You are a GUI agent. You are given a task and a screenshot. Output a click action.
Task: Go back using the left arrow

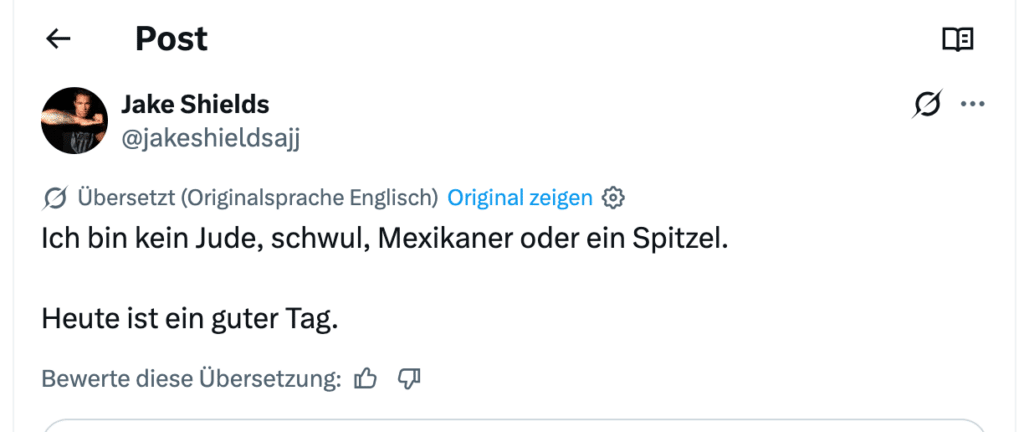pyautogui.click(x=58, y=39)
